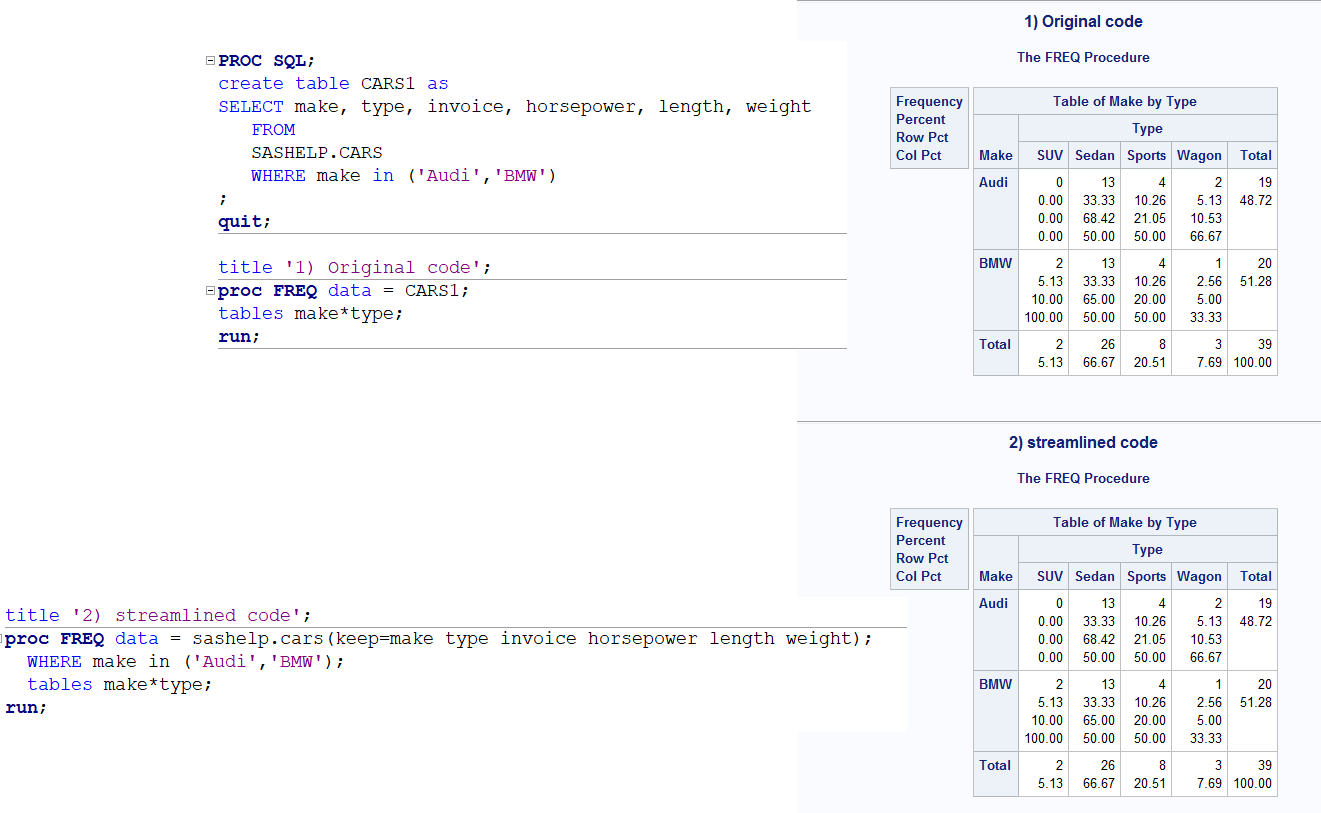
Task: Click Audi row label in streamlined code table
Action: coord(993,603)
